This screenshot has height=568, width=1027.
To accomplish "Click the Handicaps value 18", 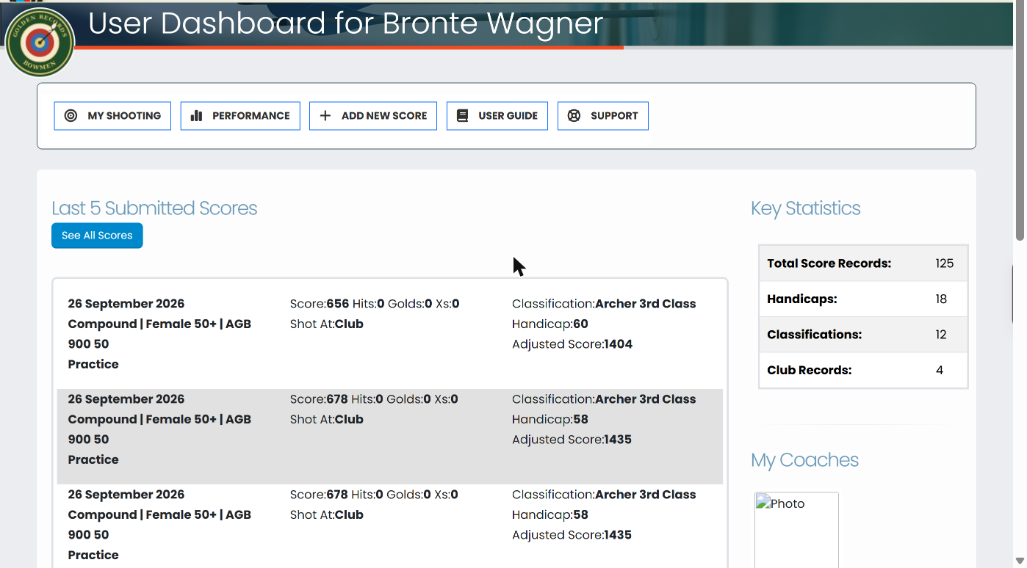I will [941, 299].
